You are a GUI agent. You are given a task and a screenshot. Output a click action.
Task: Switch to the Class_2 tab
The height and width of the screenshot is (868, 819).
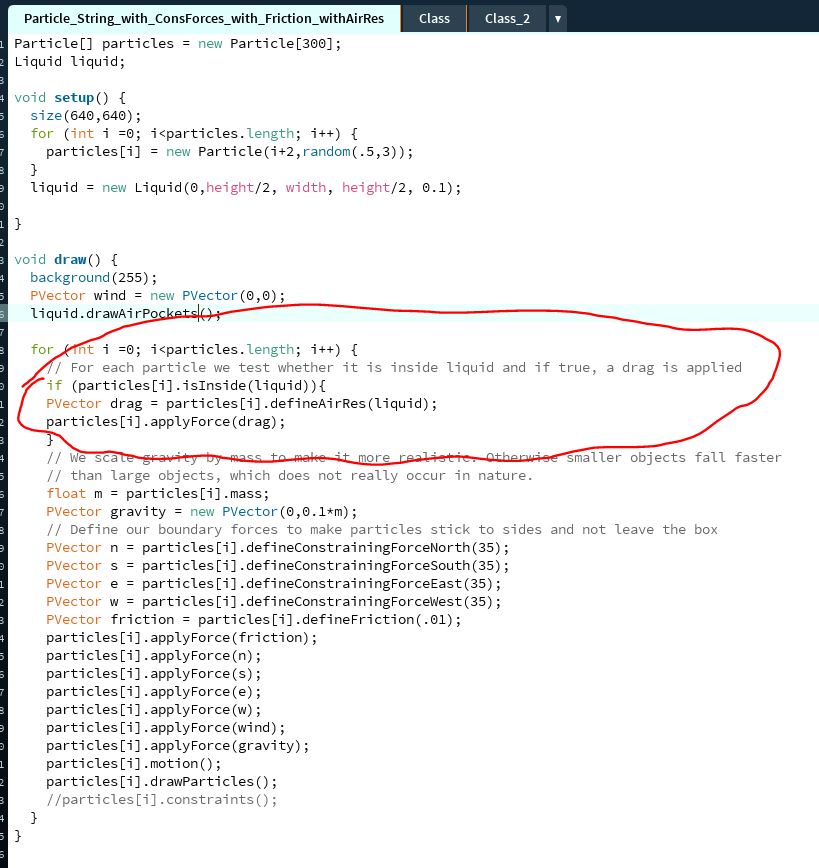507,18
